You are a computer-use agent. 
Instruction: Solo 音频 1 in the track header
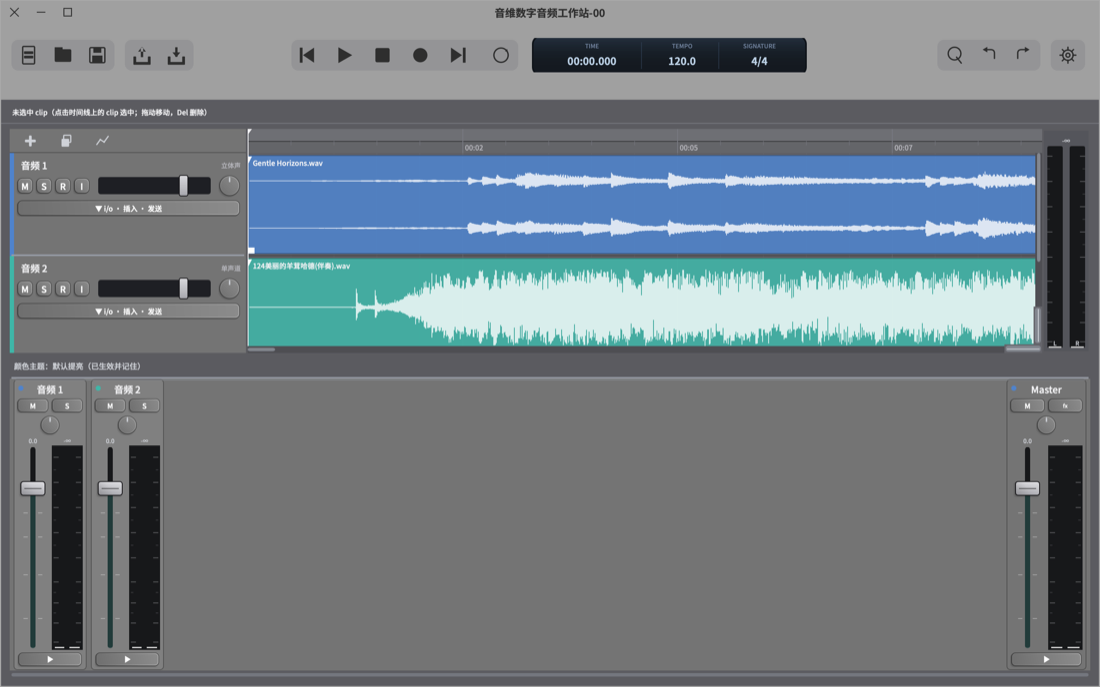pos(44,186)
